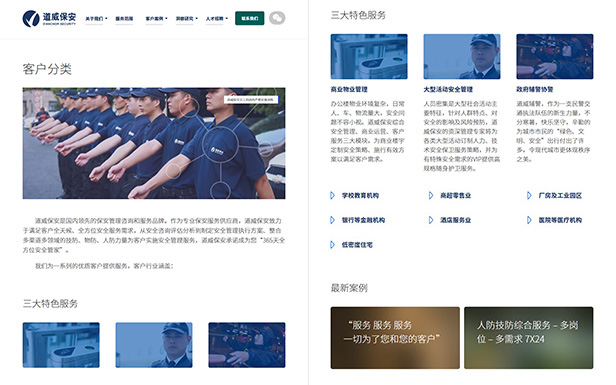The image size is (616, 385).
Task: Click the police image above 政府辅警协警
Action: pos(555,57)
